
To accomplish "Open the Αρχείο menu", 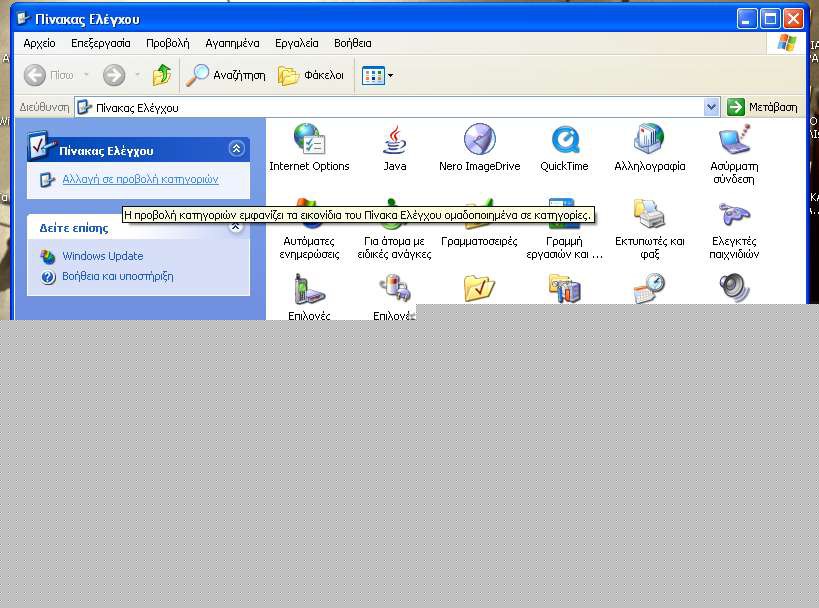I will (39, 43).
